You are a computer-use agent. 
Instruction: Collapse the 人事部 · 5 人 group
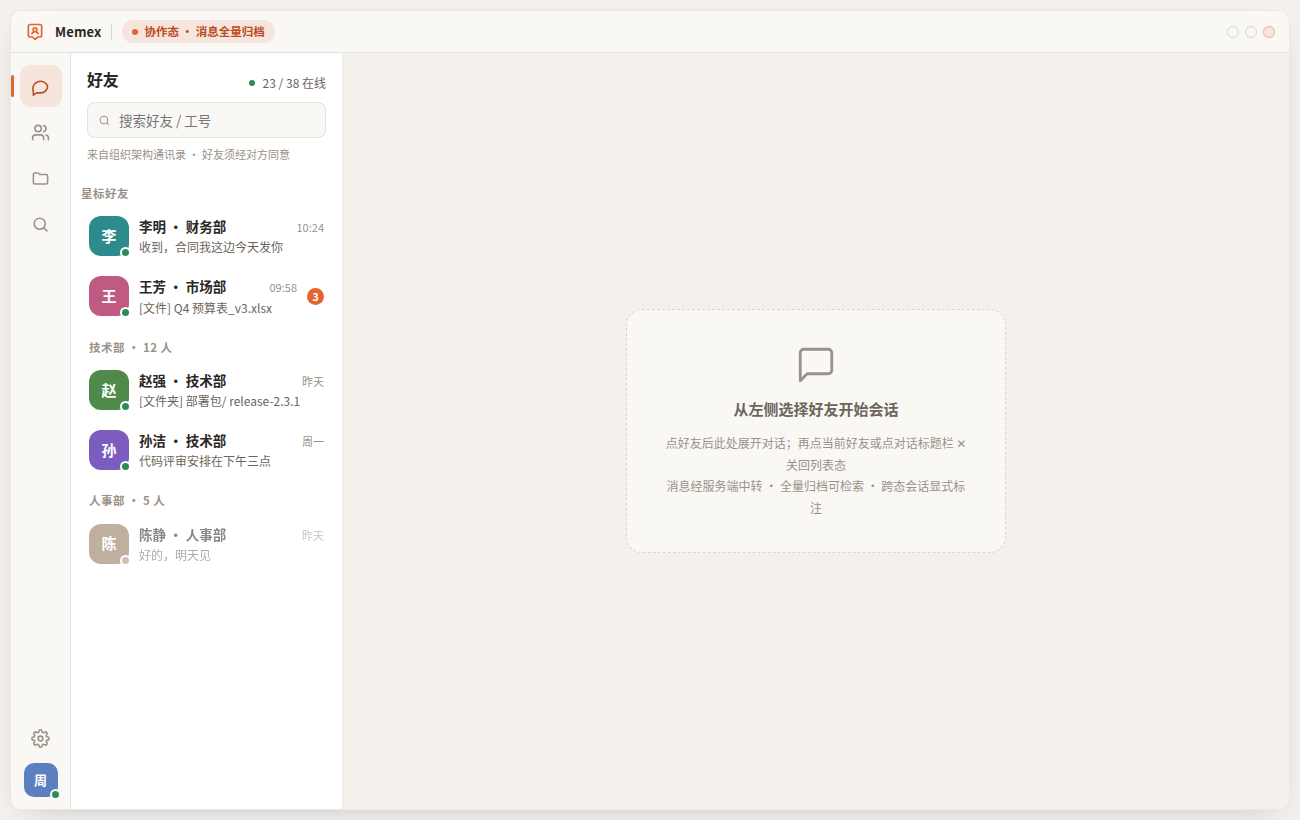[x=126, y=500]
